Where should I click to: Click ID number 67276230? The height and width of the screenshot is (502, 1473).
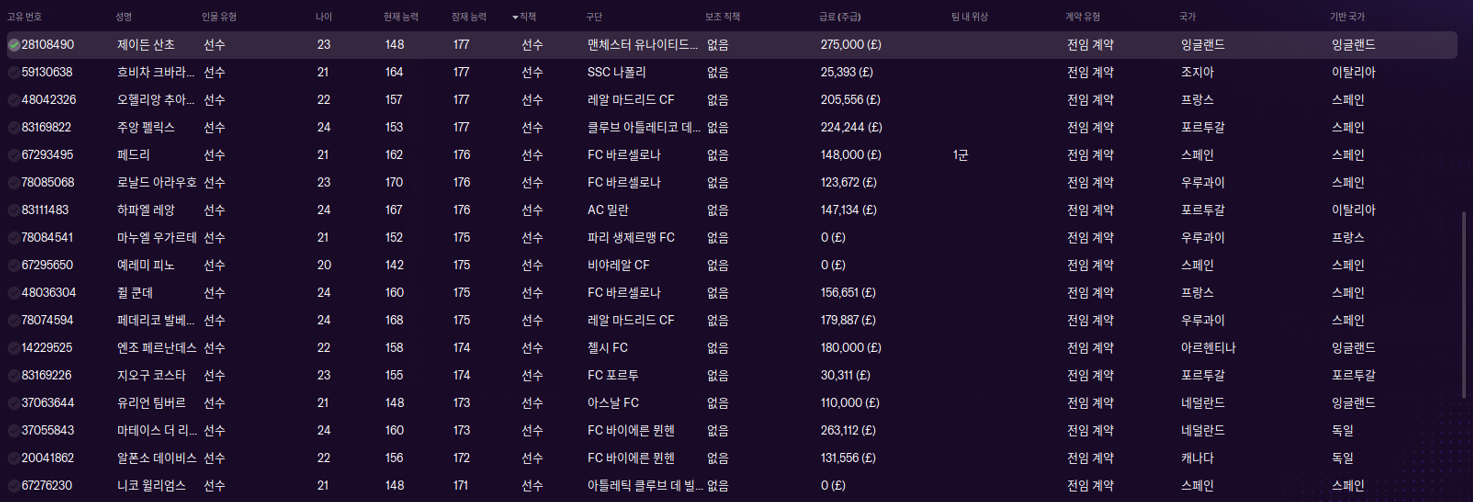[x=47, y=485]
